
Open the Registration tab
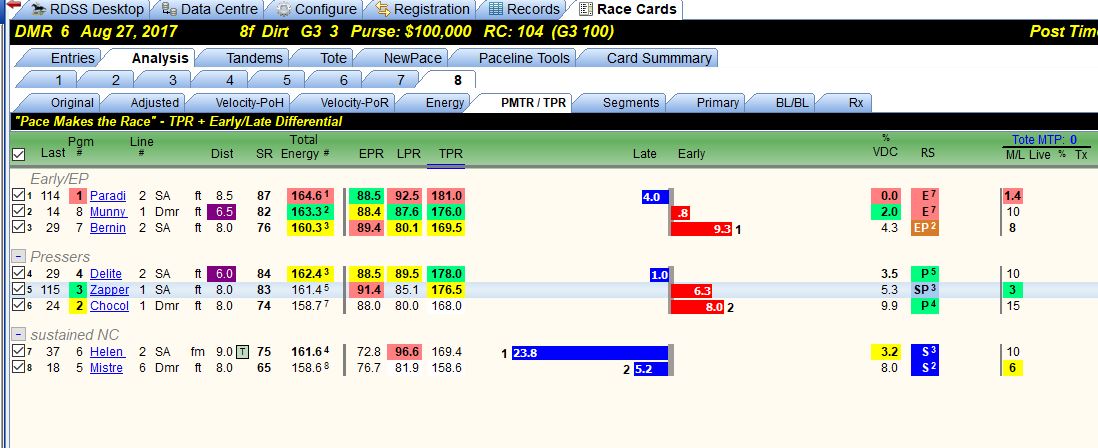[x=422, y=9]
